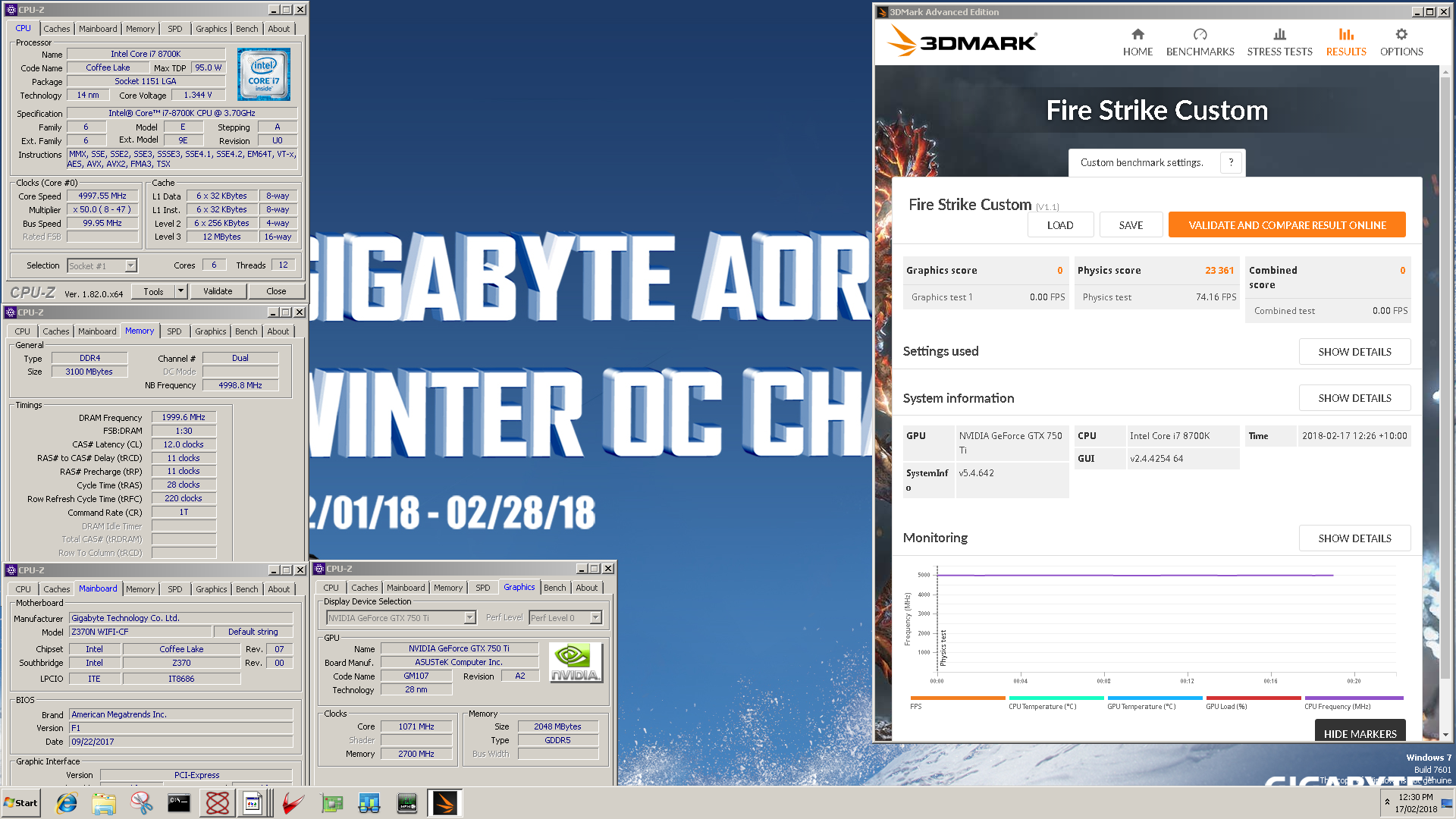The width and height of the screenshot is (1456, 819).
Task: Click the 3DMark scrollbar down arrow
Action: (1445, 734)
